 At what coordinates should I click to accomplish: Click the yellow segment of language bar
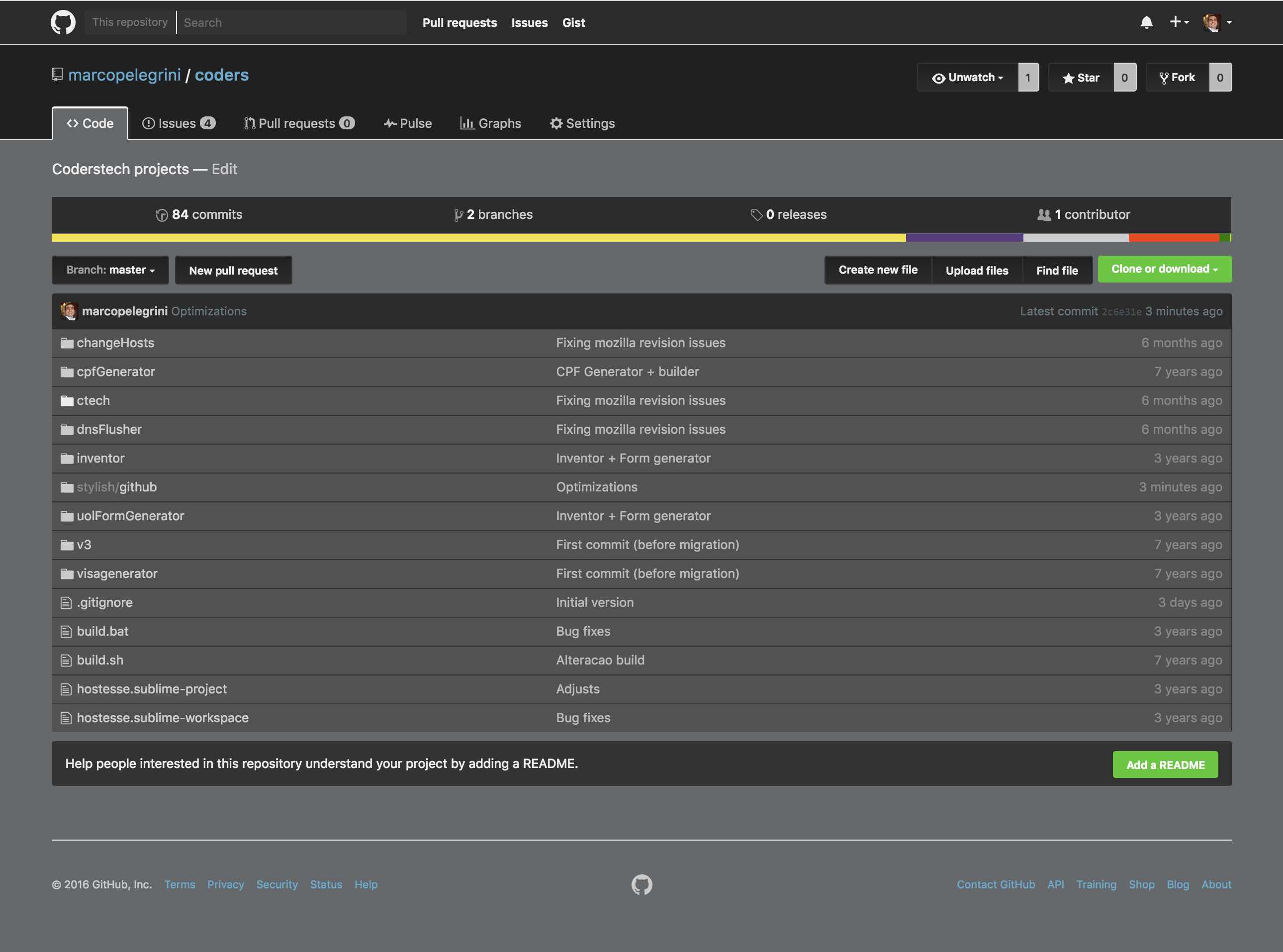[479, 237]
